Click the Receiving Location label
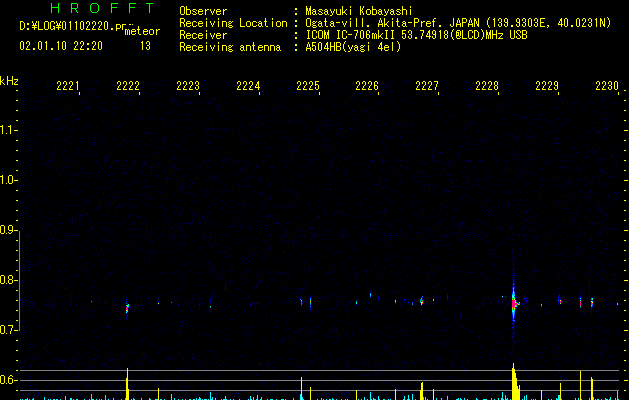 [233, 23]
